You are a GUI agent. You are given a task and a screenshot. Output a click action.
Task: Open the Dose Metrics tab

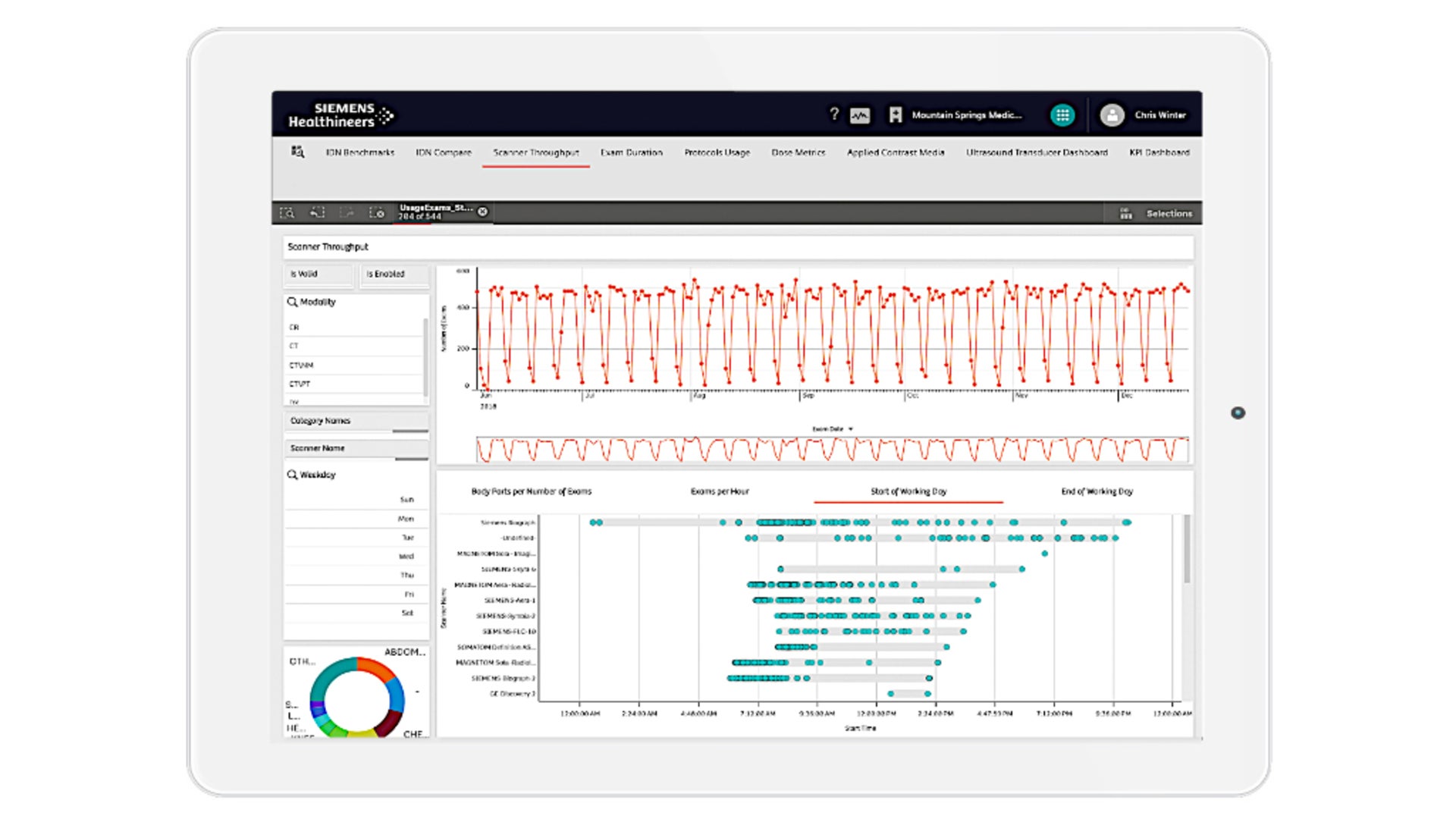[799, 152]
